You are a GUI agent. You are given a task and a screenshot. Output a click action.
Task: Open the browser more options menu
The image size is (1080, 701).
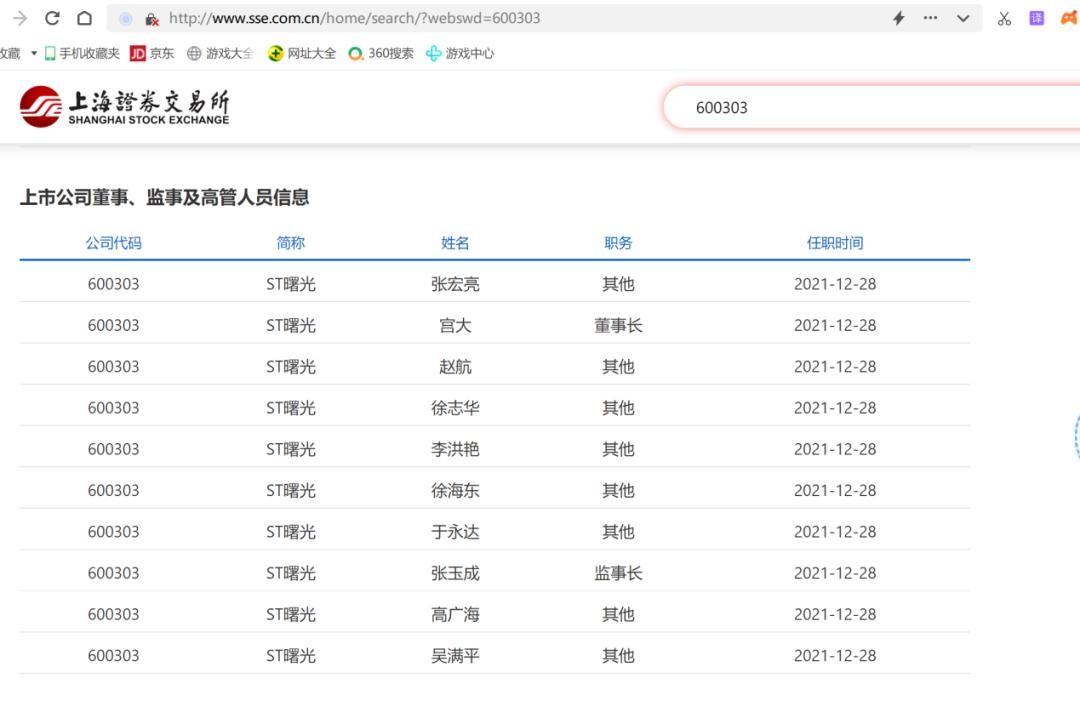pyautogui.click(x=931, y=17)
